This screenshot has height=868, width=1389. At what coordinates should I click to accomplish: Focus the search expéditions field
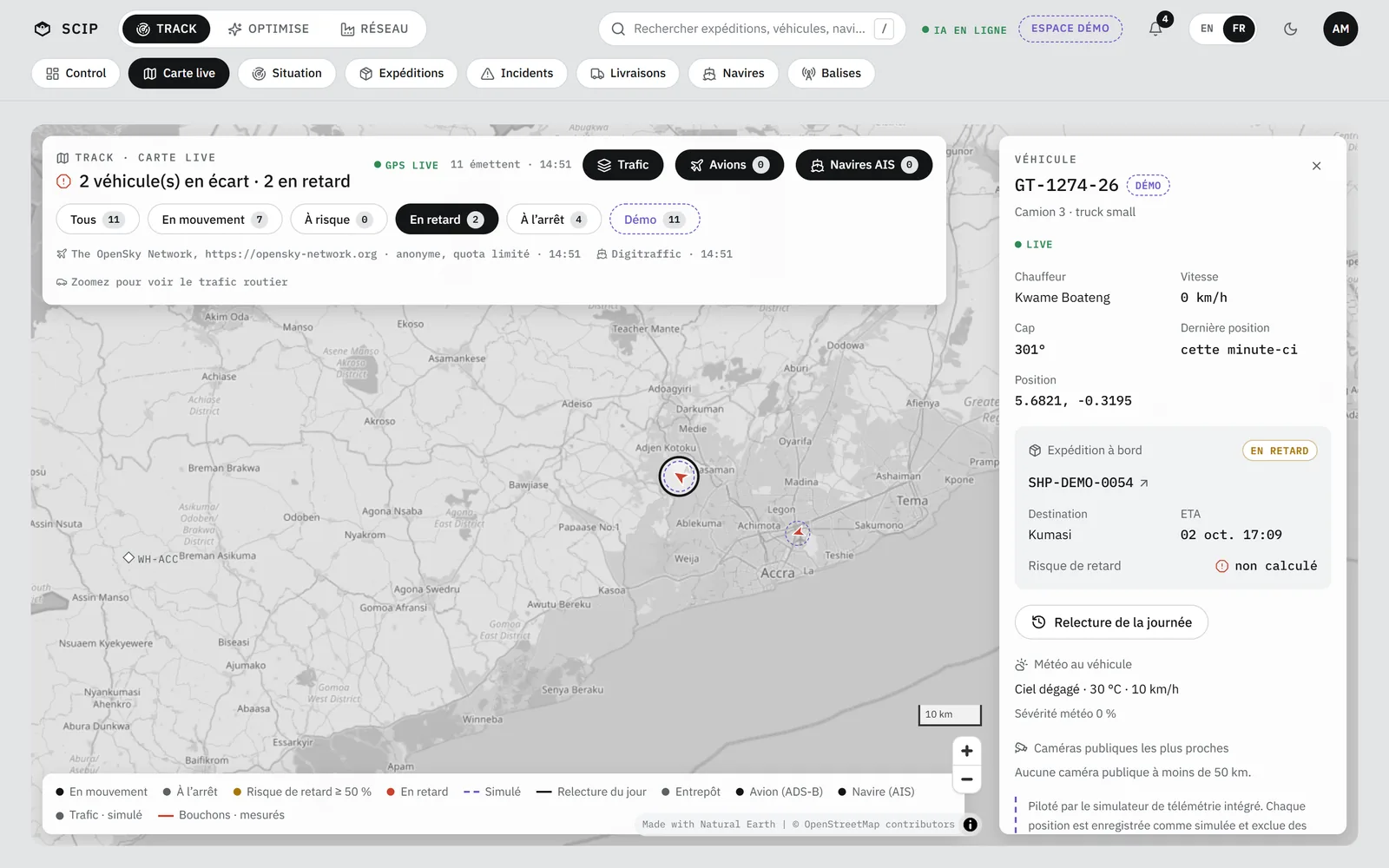click(x=751, y=29)
